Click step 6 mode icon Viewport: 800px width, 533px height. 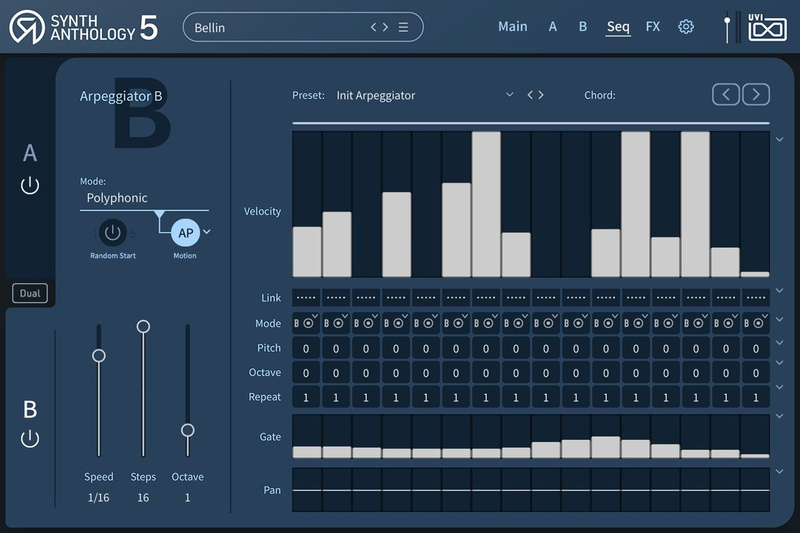click(x=456, y=323)
